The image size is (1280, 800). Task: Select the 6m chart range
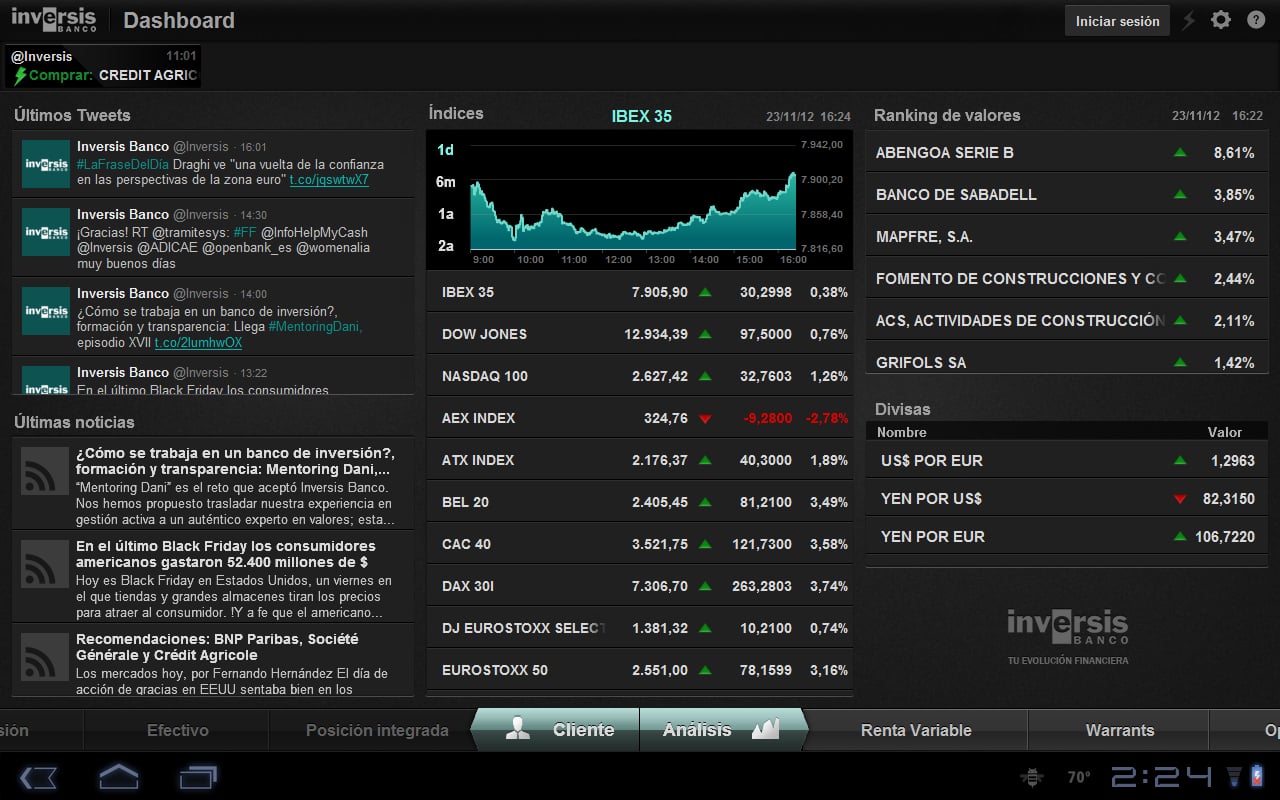tap(445, 182)
